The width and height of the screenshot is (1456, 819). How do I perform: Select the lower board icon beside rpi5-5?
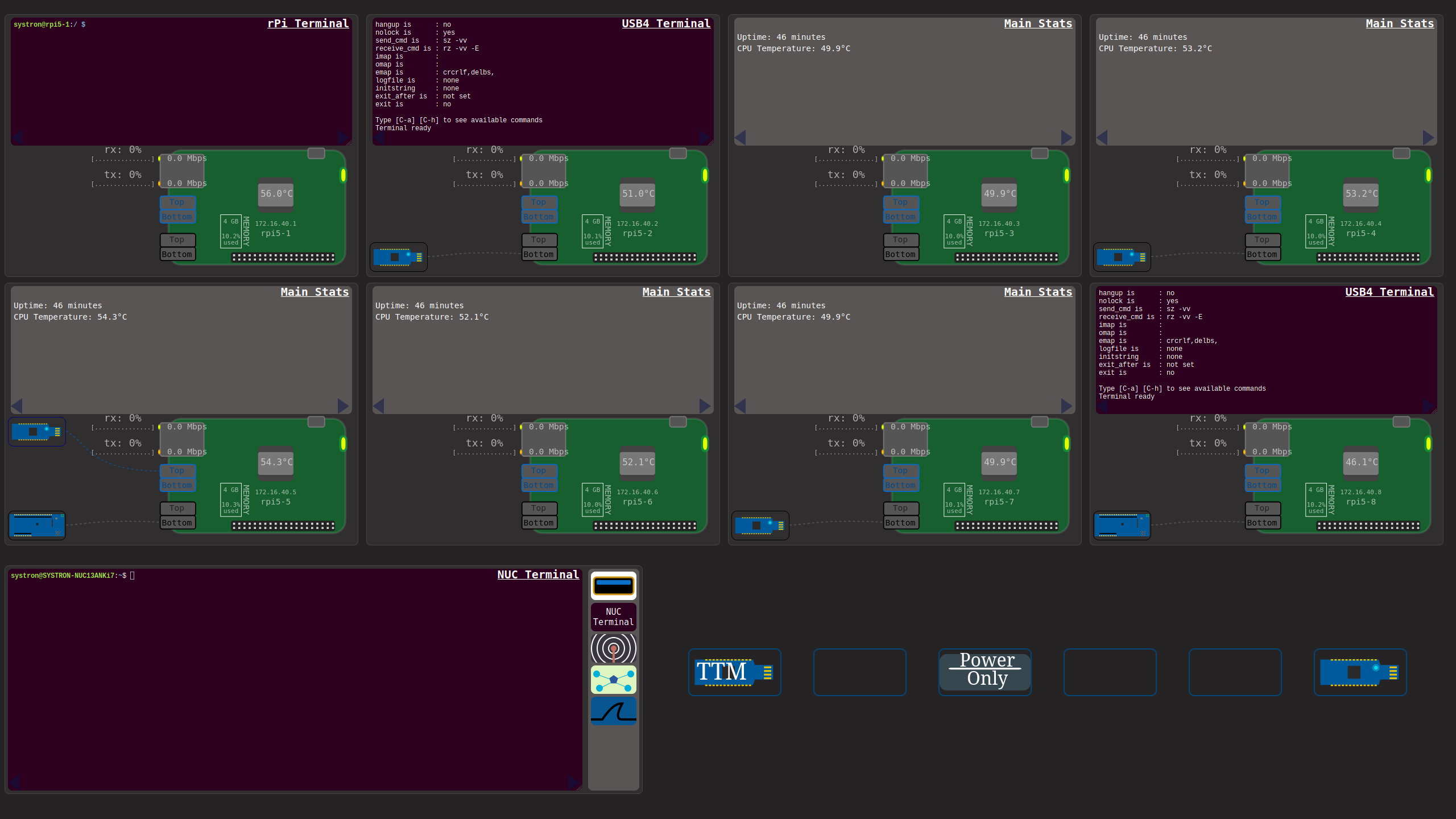coord(37,525)
